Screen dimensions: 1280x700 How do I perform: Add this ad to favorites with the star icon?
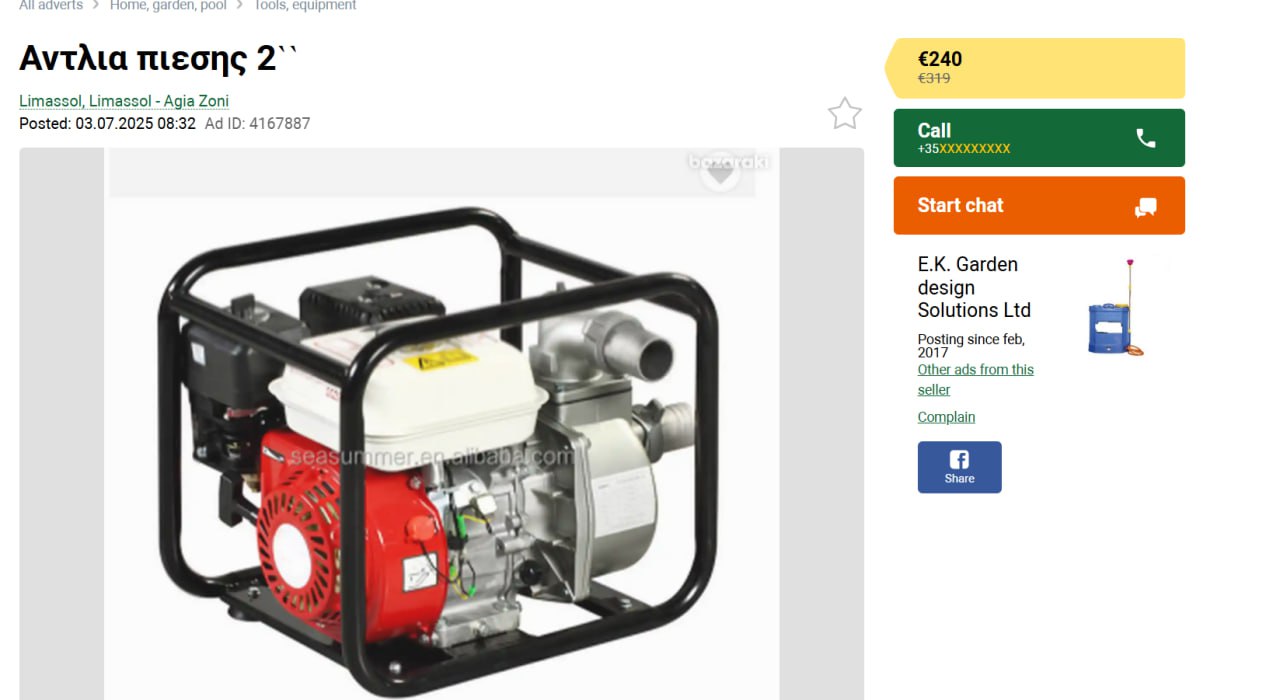(x=845, y=114)
